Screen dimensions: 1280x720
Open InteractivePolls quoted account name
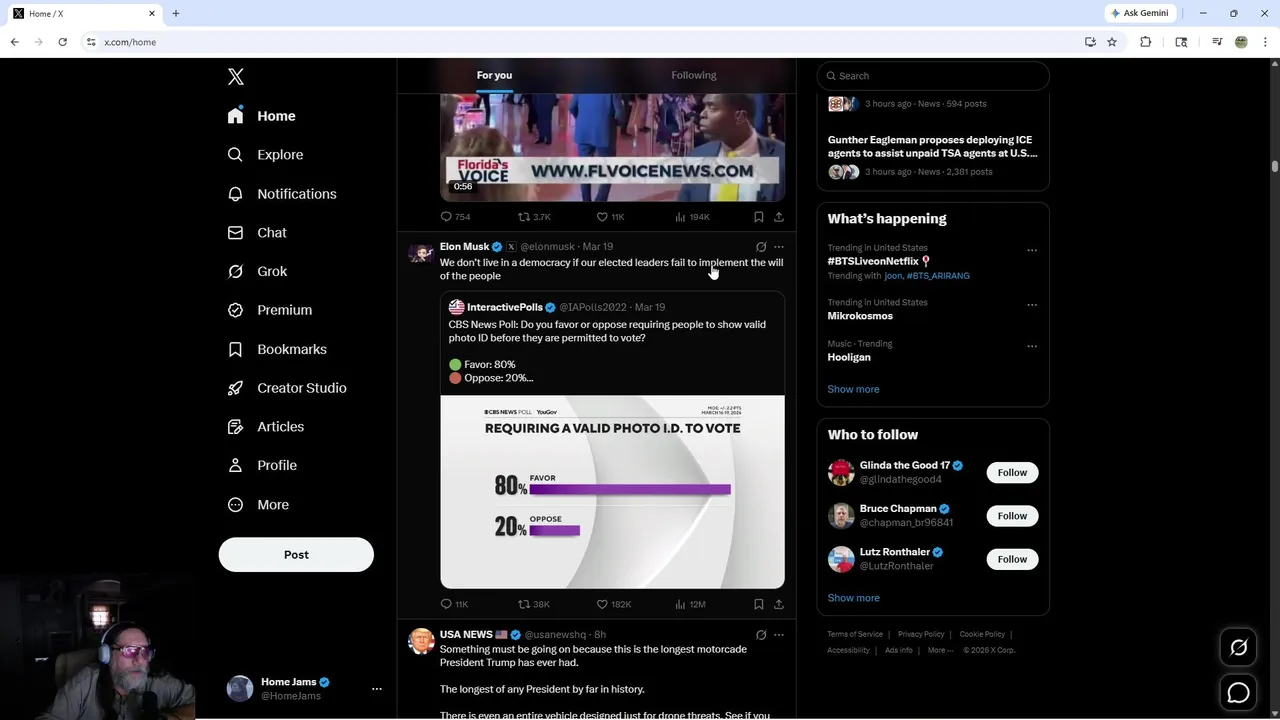click(505, 308)
